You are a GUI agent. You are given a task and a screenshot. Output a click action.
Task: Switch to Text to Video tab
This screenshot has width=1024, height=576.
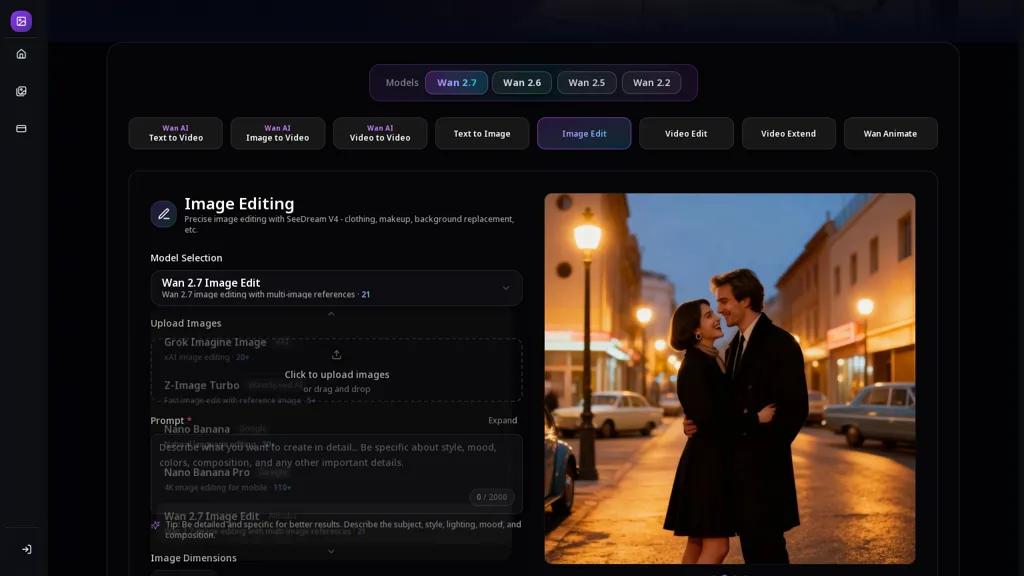pyautogui.click(x=176, y=133)
